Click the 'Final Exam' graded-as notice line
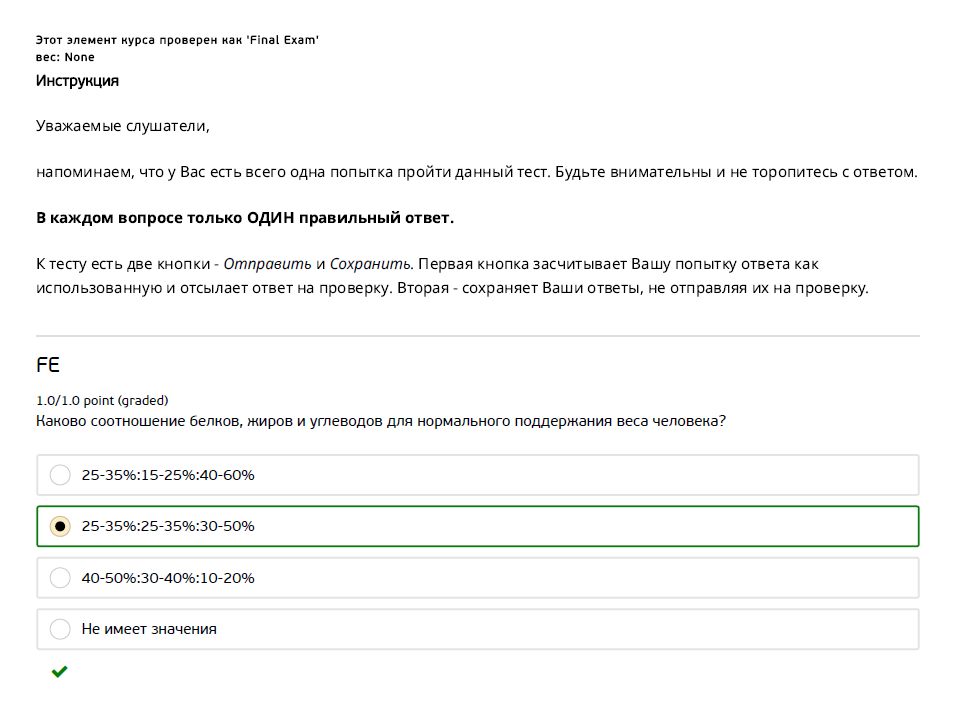 point(177,40)
